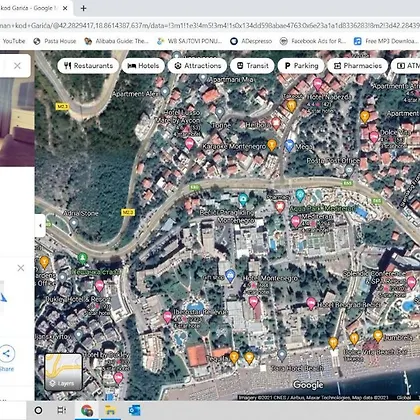Open the place photo thumbnail

(x=17, y=122)
